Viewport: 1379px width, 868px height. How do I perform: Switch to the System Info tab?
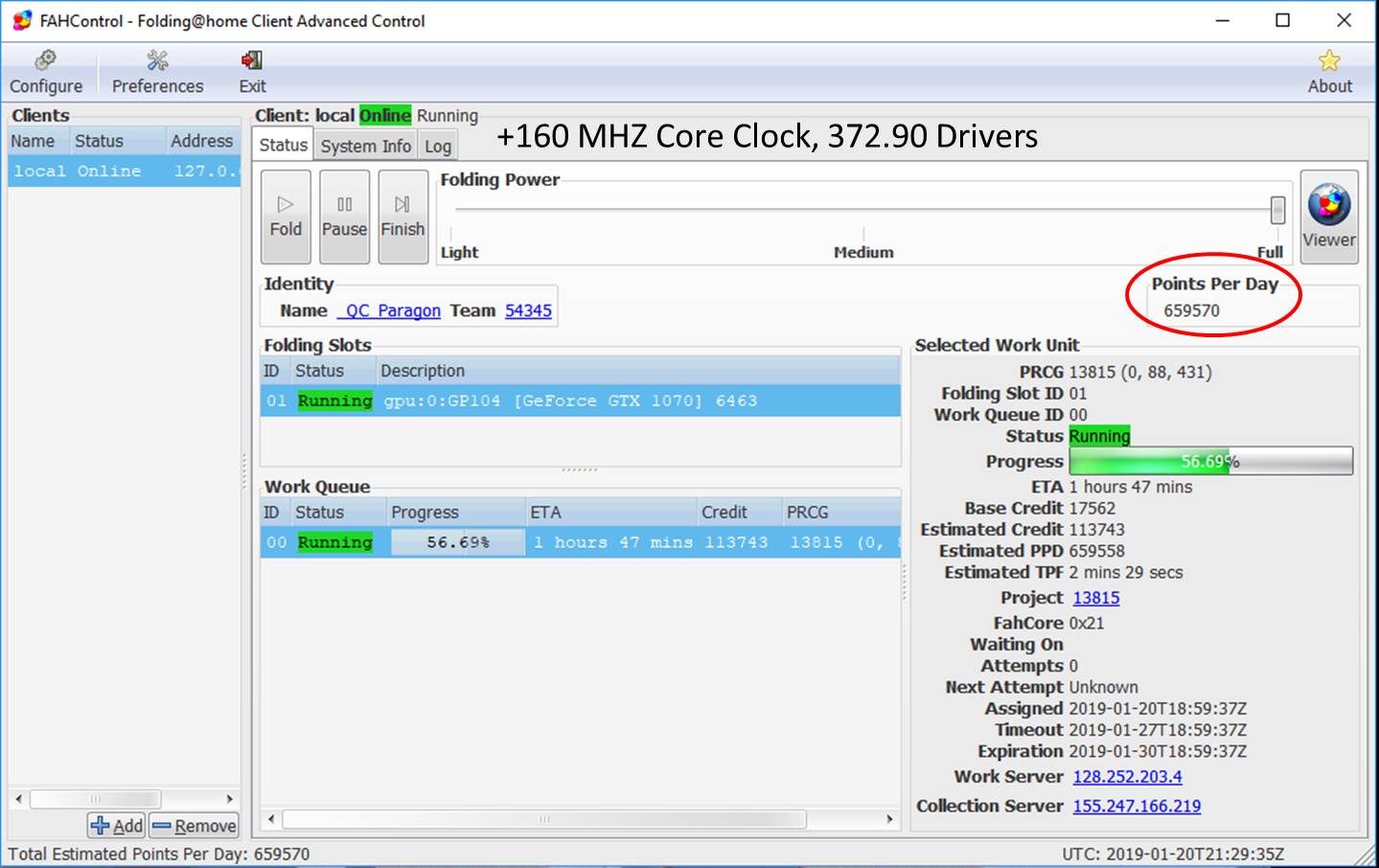(365, 146)
